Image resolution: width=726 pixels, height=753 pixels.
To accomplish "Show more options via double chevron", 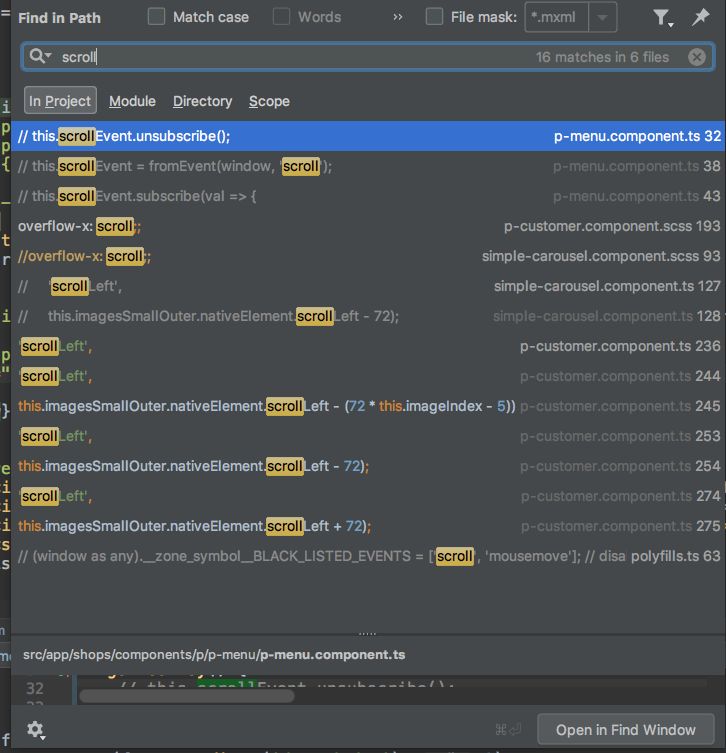I will tap(398, 17).
